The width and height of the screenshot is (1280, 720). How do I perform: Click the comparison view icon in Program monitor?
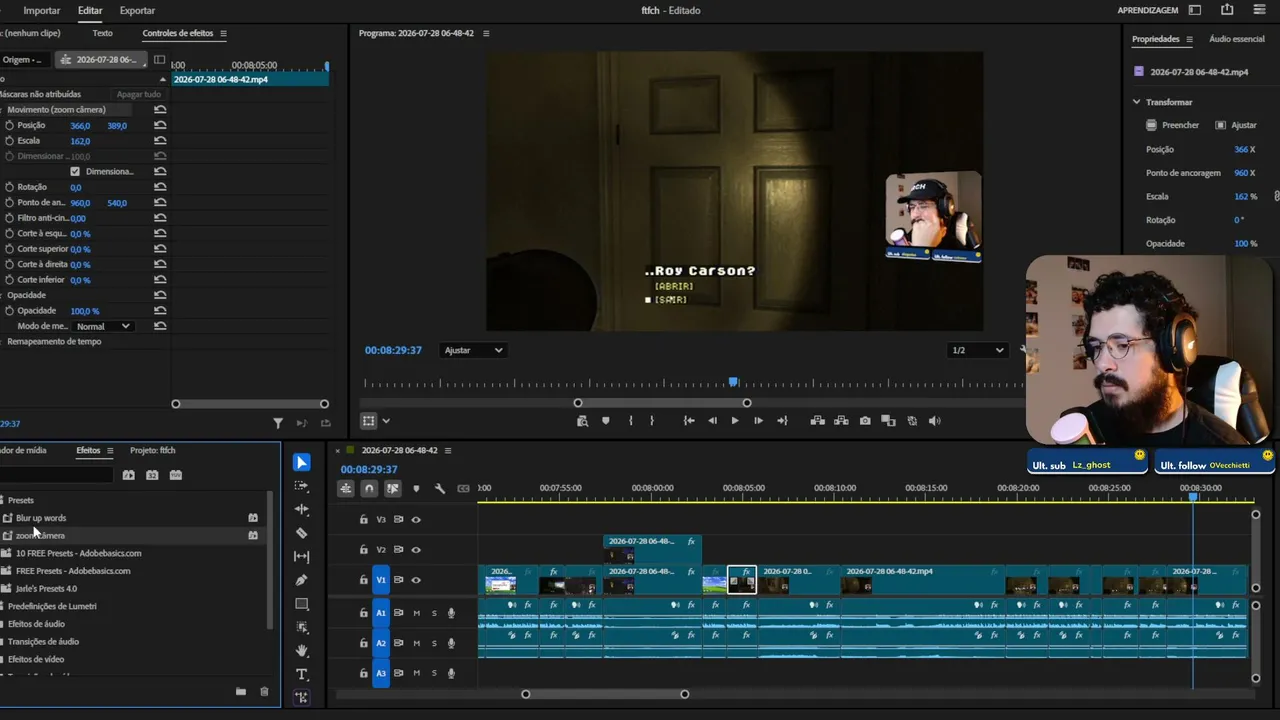[x=888, y=421]
